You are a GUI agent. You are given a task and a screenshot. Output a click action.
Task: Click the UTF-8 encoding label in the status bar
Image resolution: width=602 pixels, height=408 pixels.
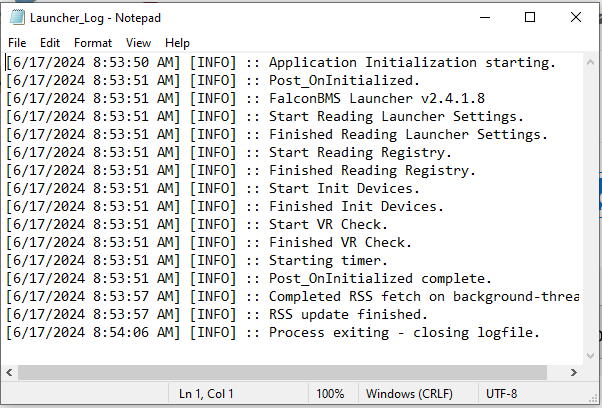coord(501,394)
